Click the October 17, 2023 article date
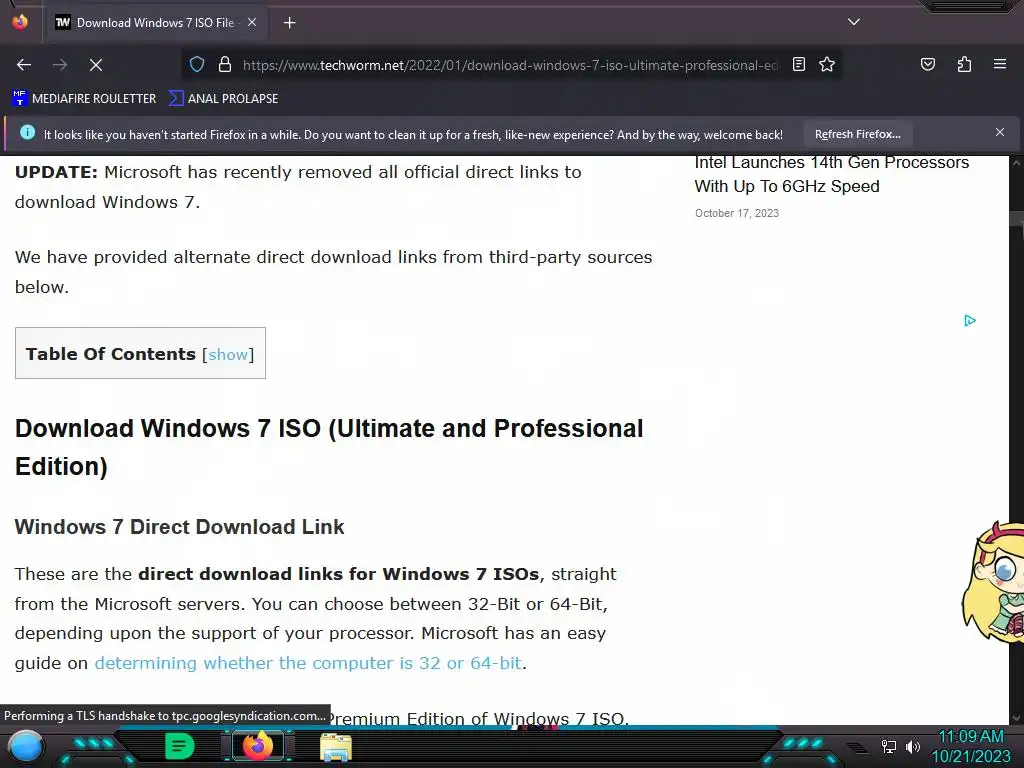The height and width of the screenshot is (768, 1024). click(x=737, y=213)
